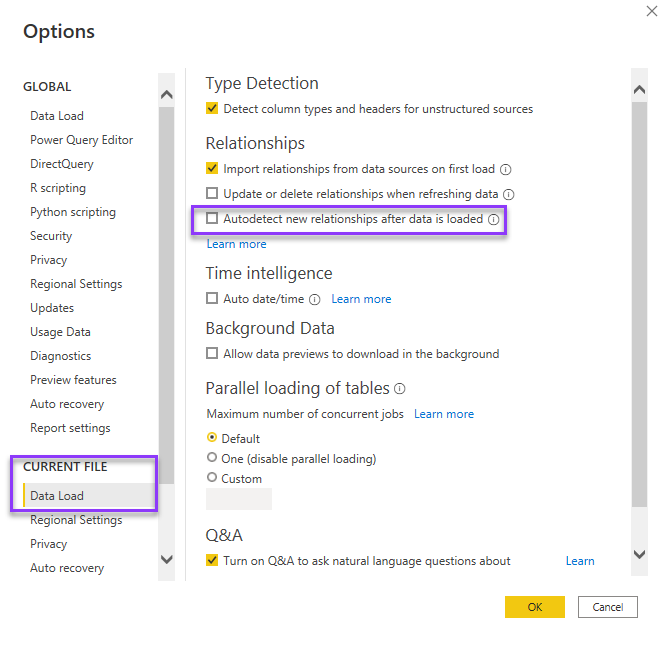Check Autodetect new relationships after data is loaded
The image size is (663, 645).
pos(212,218)
